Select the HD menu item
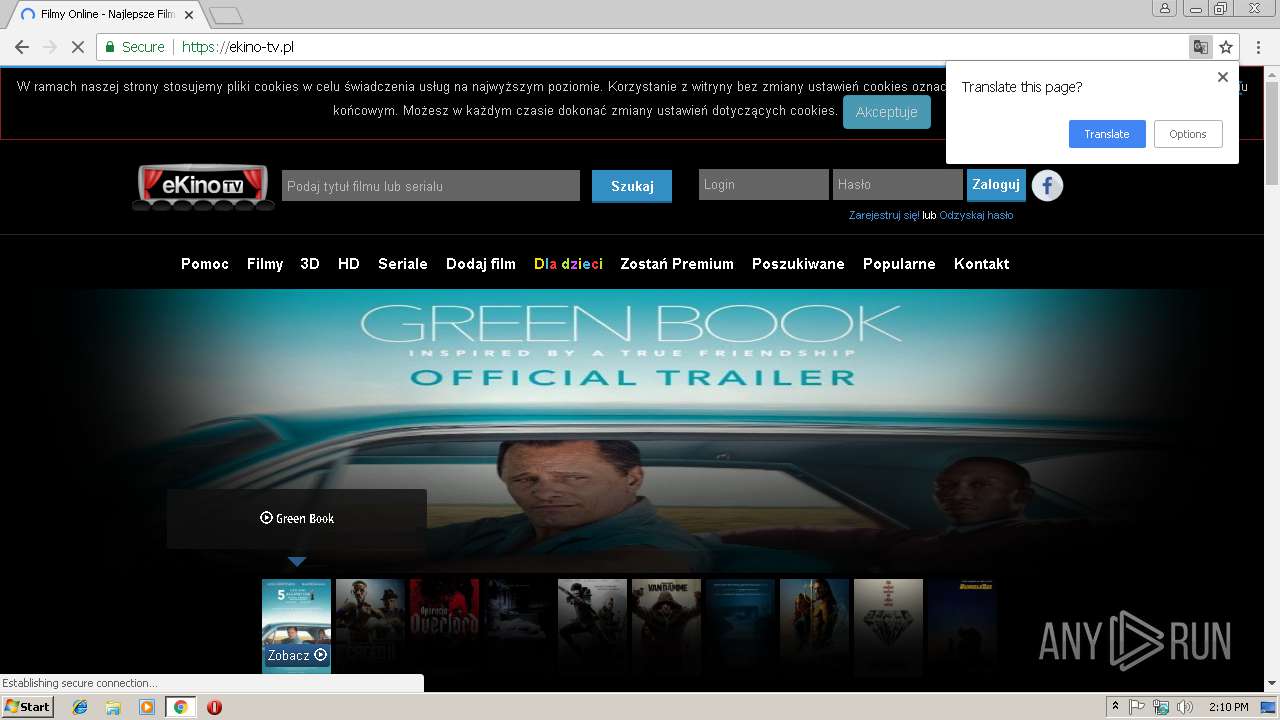The width and height of the screenshot is (1280, 720). click(349, 264)
